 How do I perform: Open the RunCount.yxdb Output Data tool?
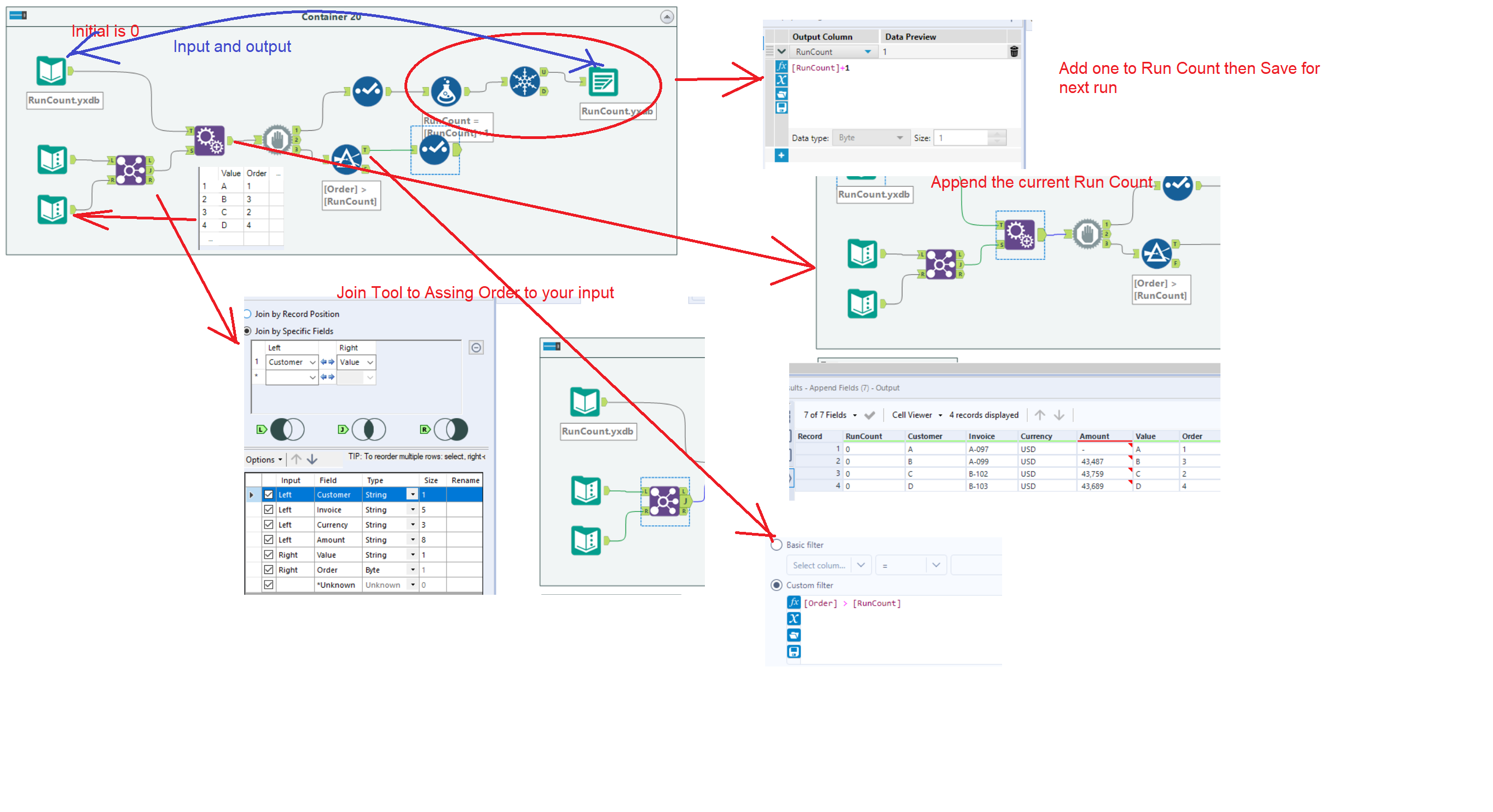tap(604, 83)
